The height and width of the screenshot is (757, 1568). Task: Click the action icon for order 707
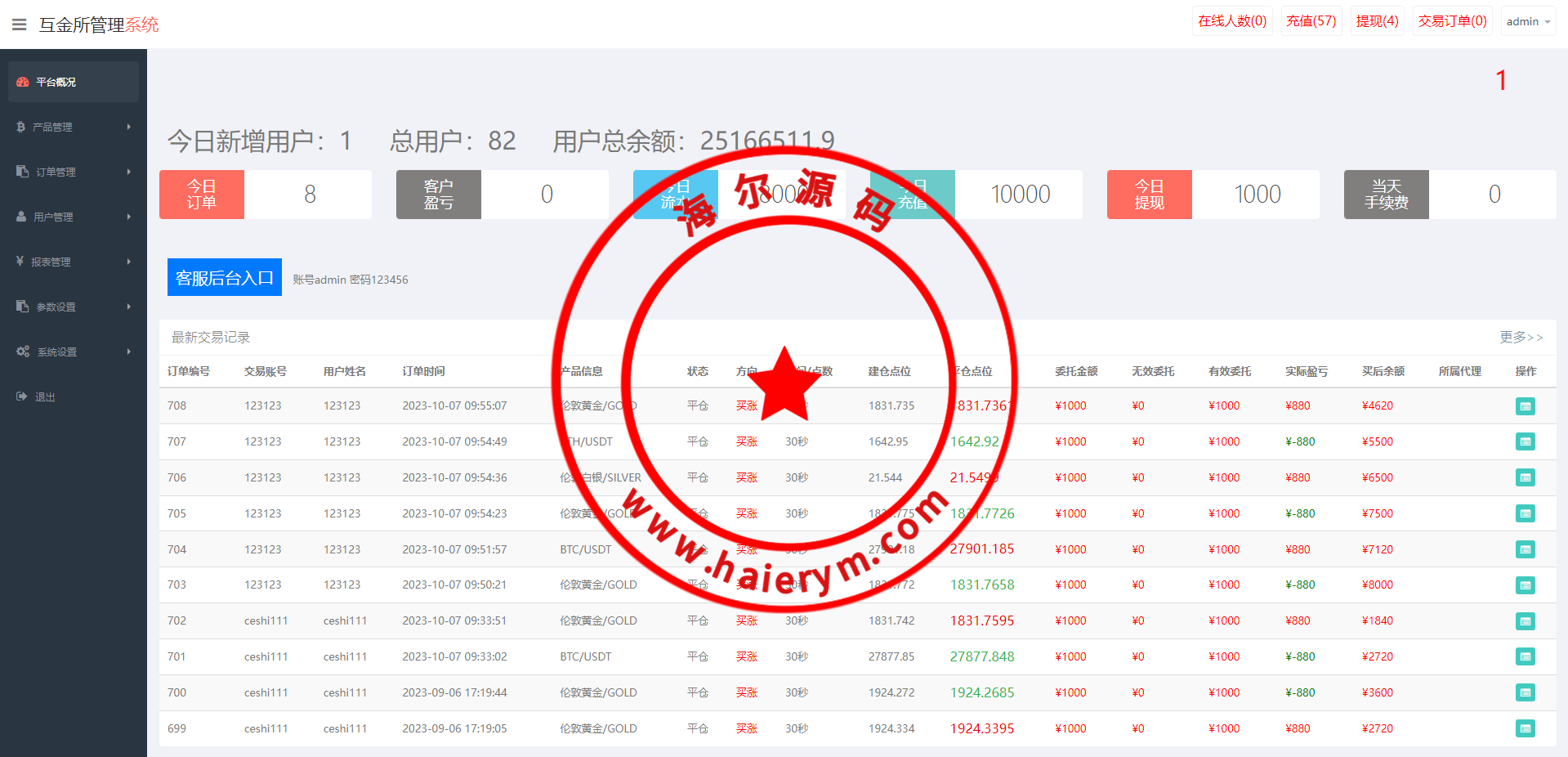(1525, 442)
